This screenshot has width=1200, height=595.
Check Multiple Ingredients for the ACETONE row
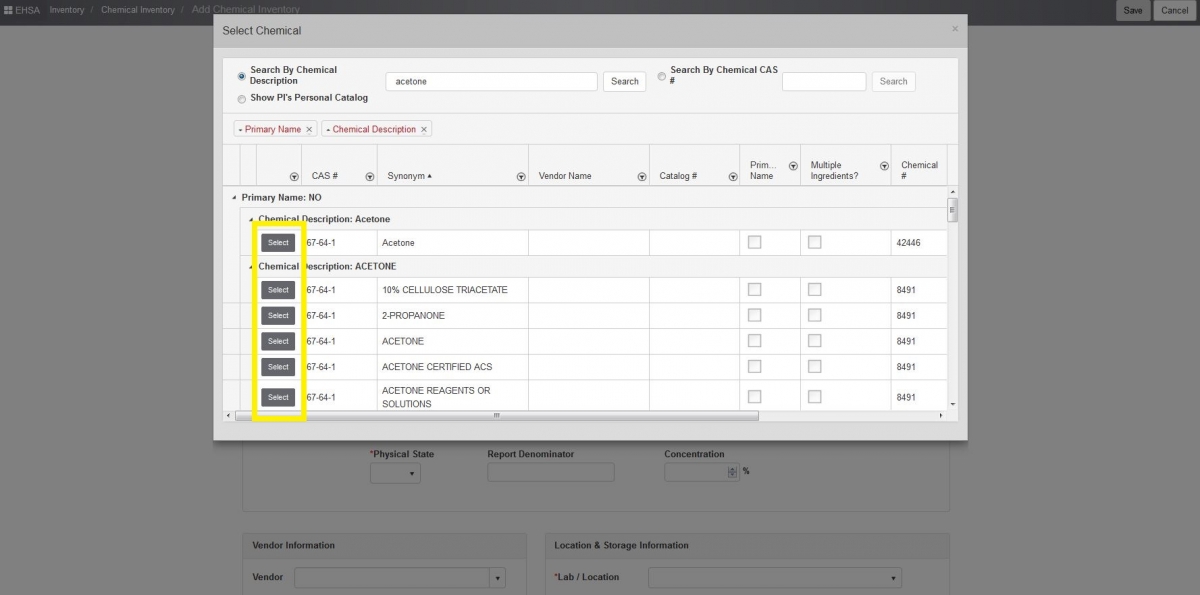pyautogui.click(x=815, y=340)
